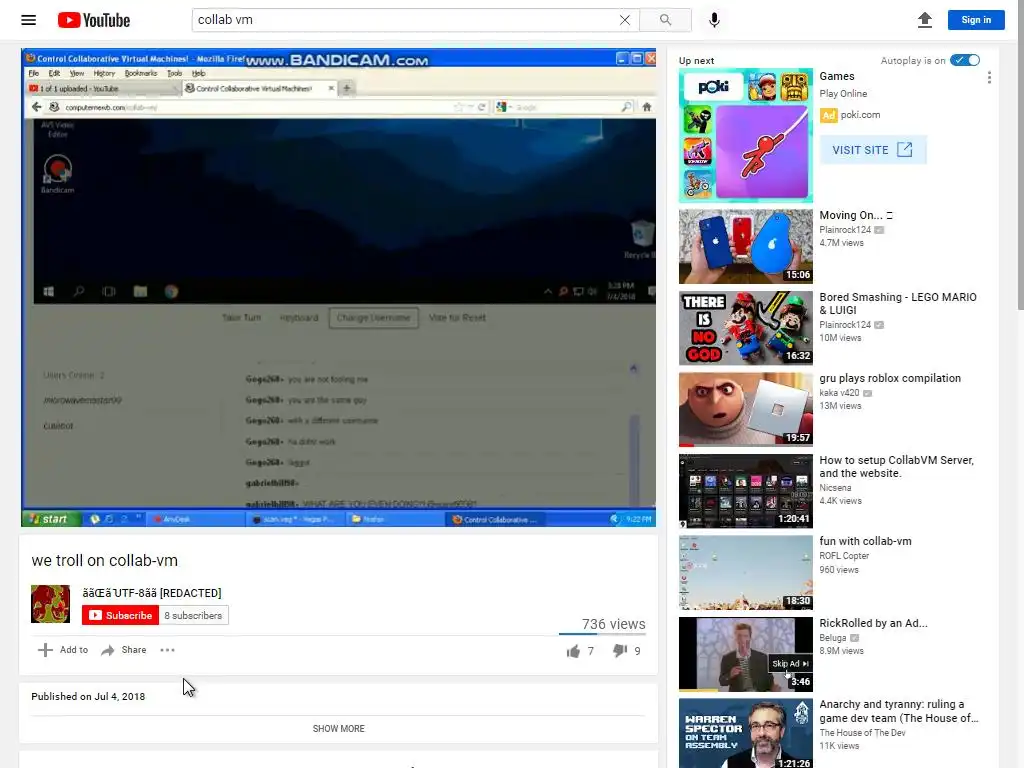
Task: Click the new tab plus button in video
Action: pos(347,88)
